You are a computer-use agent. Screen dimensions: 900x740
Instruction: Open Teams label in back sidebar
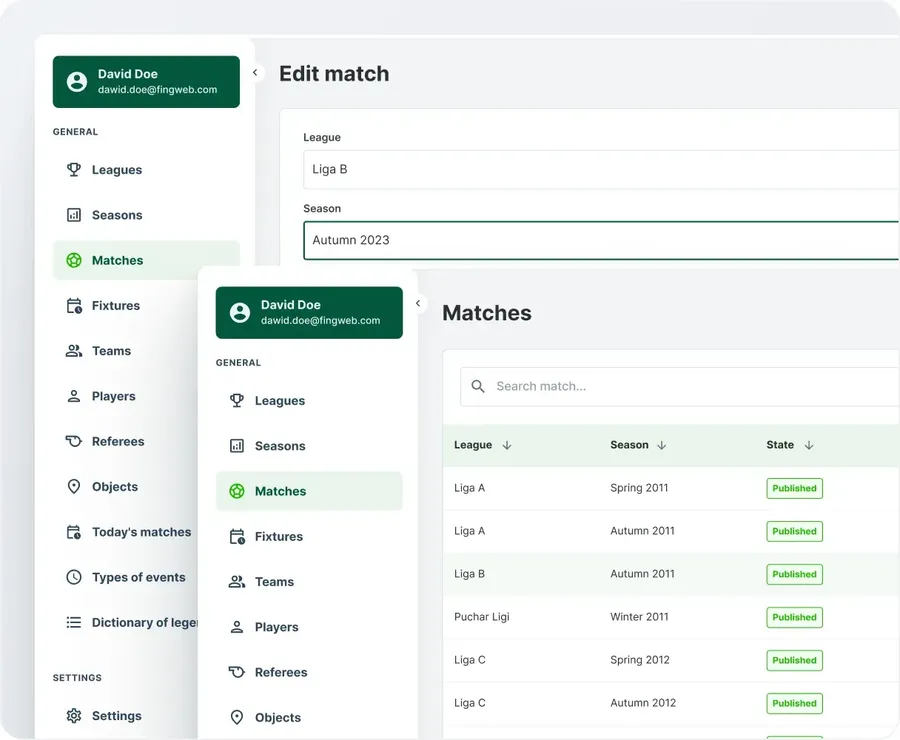tap(111, 351)
